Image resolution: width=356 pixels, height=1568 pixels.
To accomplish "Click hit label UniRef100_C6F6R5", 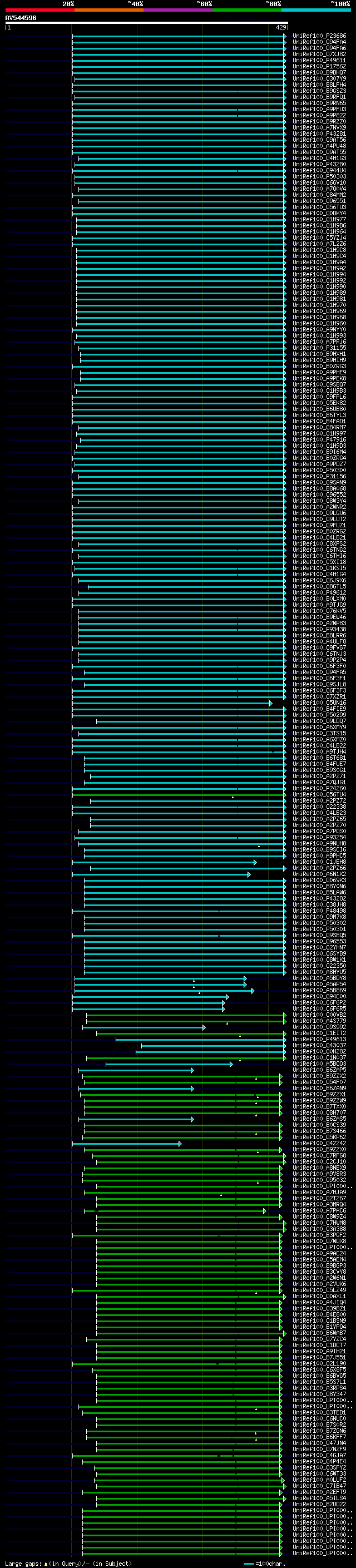I will (x=319, y=1009).
